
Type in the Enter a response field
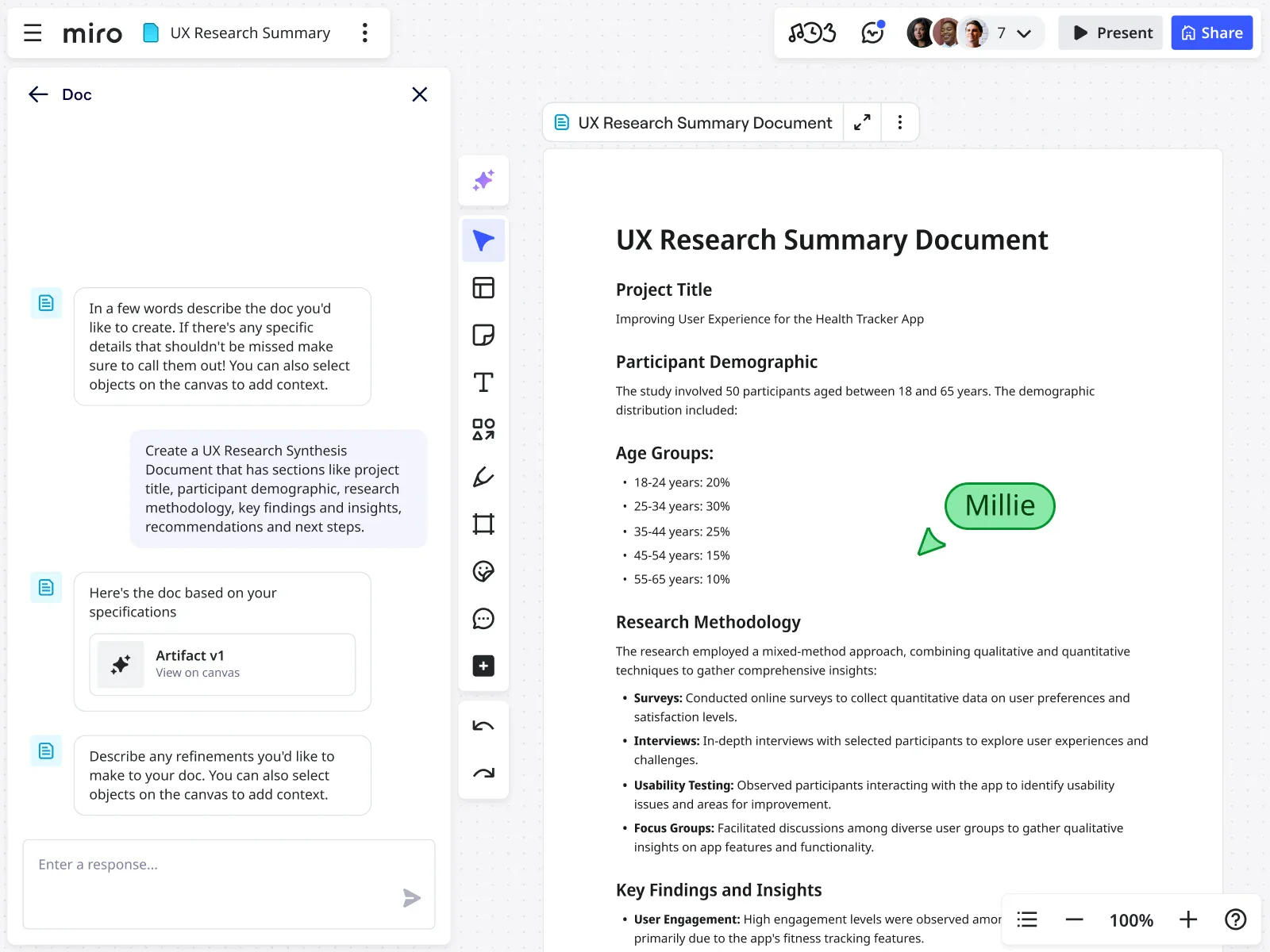point(214,865)
